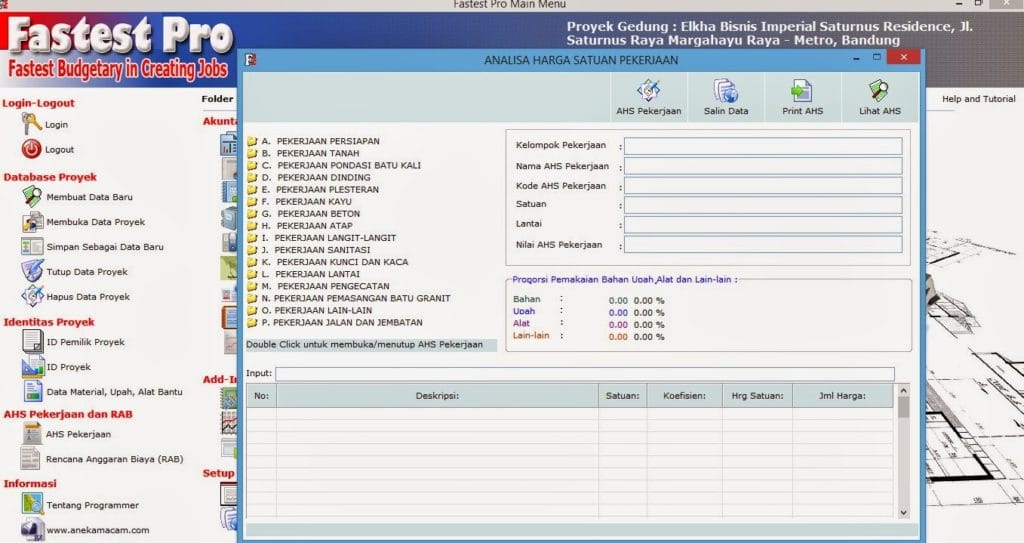Click the Nama AHS Pekerjaan input field
Viewport: 1024px width, 543px height.
[763, 166]
